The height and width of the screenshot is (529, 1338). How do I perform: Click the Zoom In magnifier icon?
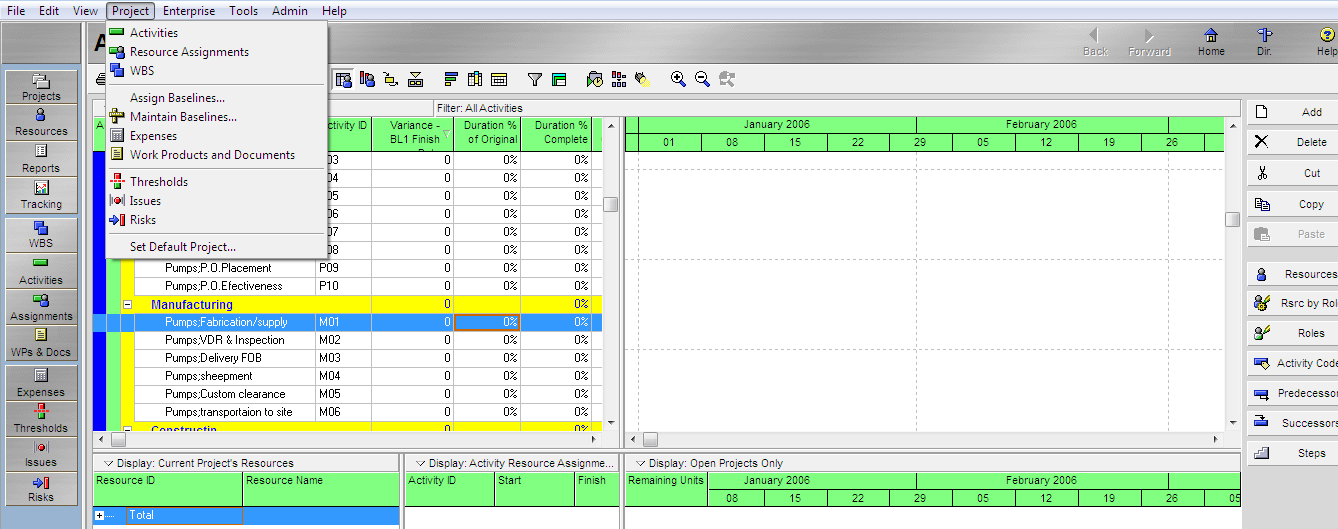point(678,79)
